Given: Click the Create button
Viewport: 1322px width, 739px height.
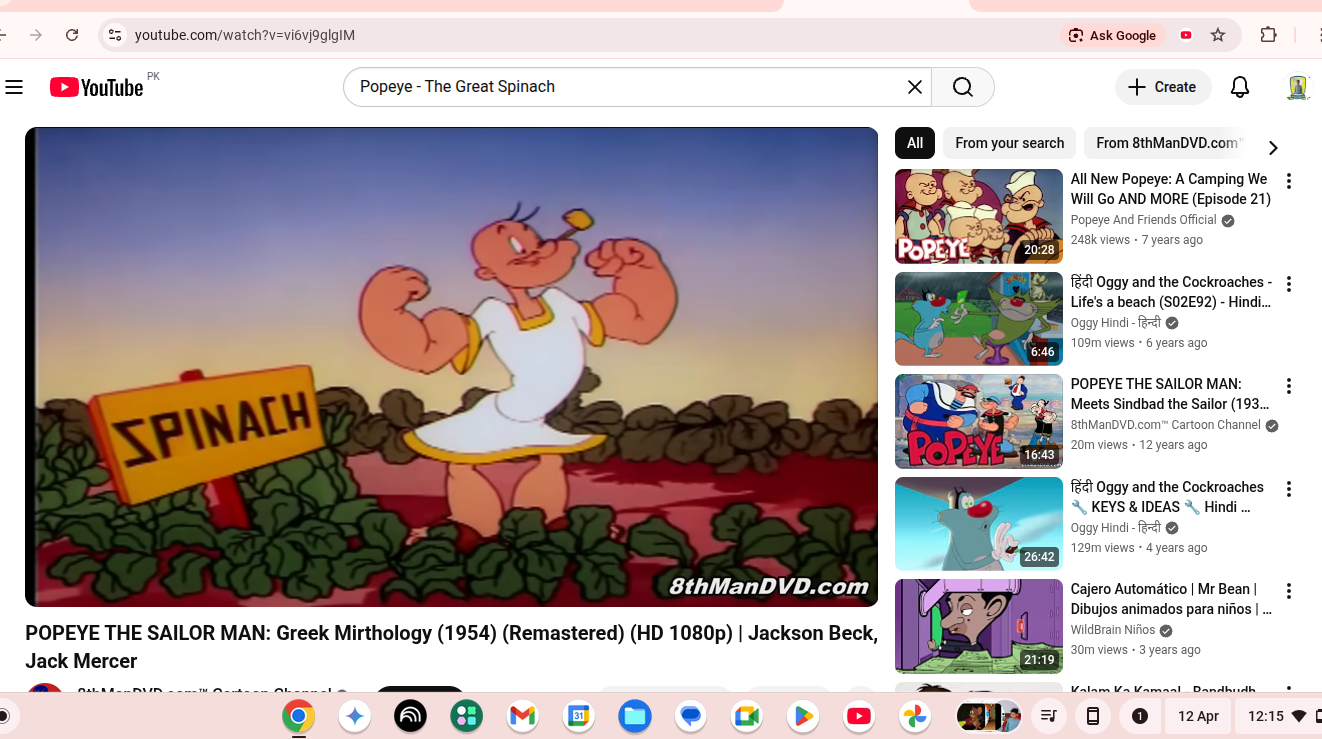Looking at the screenshot, I should [1162, 87].
